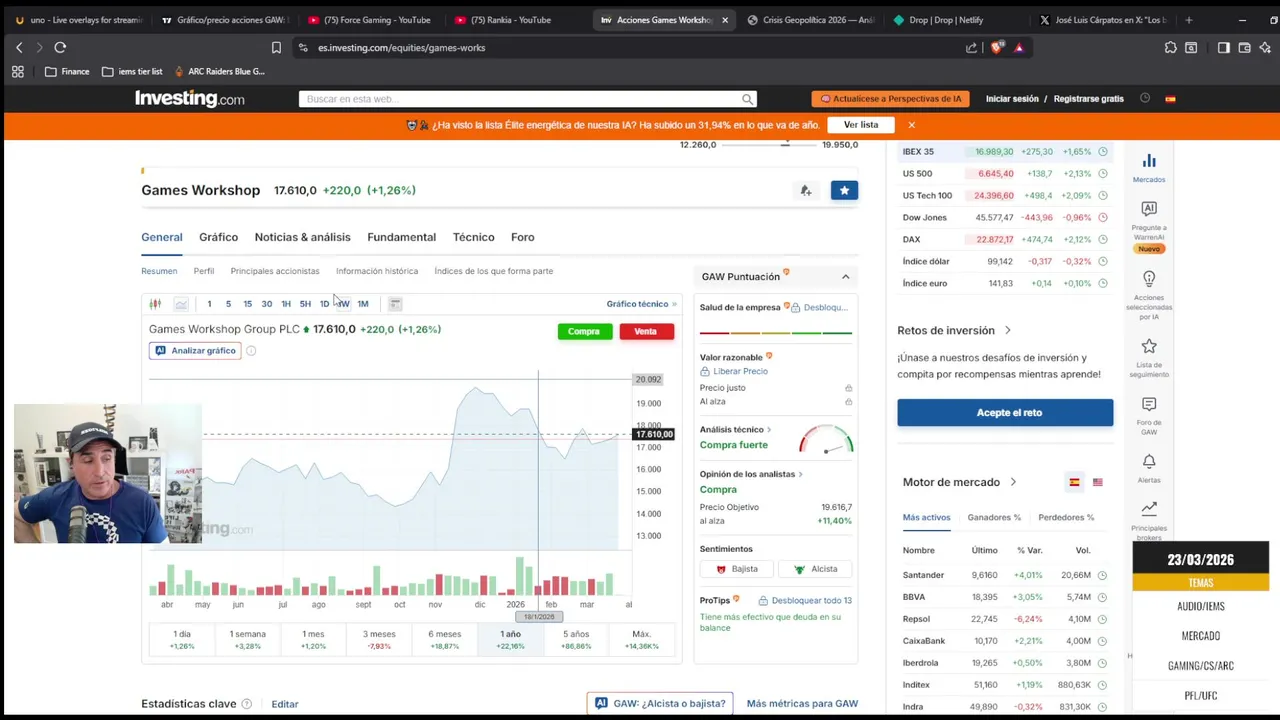Open the apps grid icon in bookmarks bar
This screenshot has height=720, width=1280.
[17, 71]
